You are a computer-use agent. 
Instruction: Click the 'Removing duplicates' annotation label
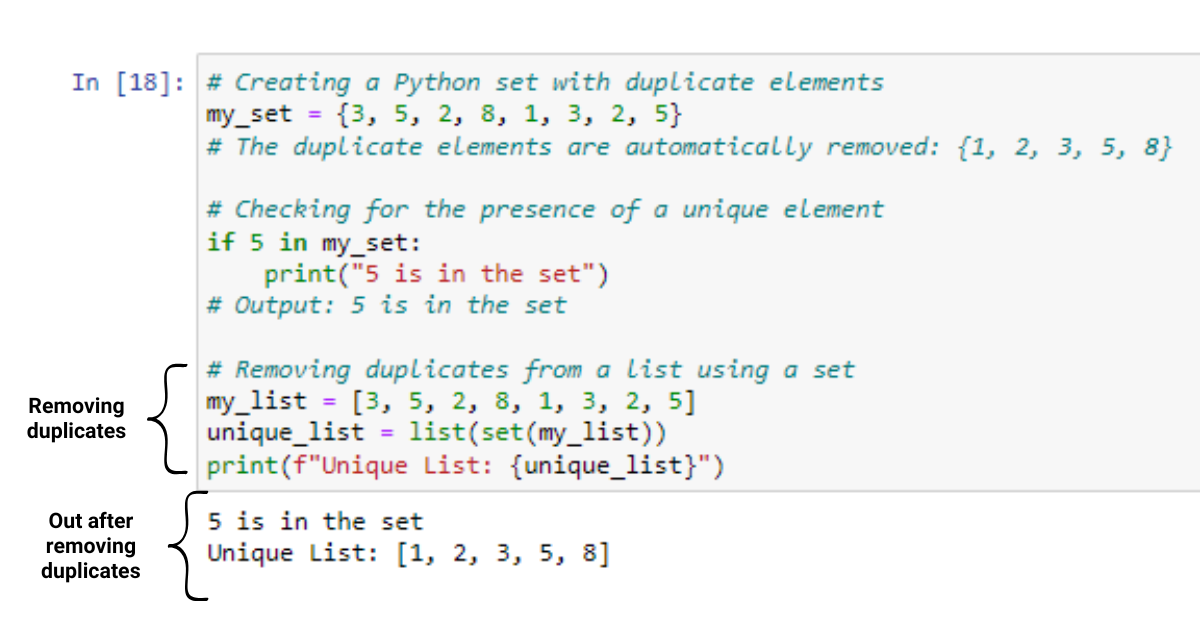coord(77,418)
